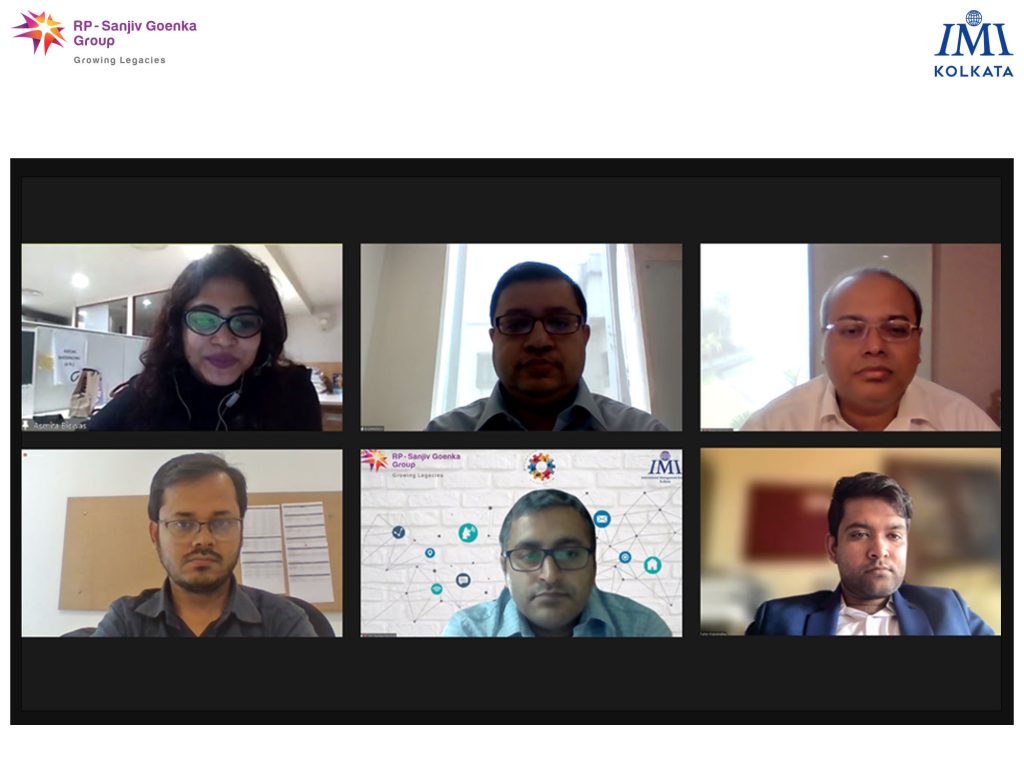
Task: Click the dark chat bubble icon in virtual background
Action: [x=463, y=580]
